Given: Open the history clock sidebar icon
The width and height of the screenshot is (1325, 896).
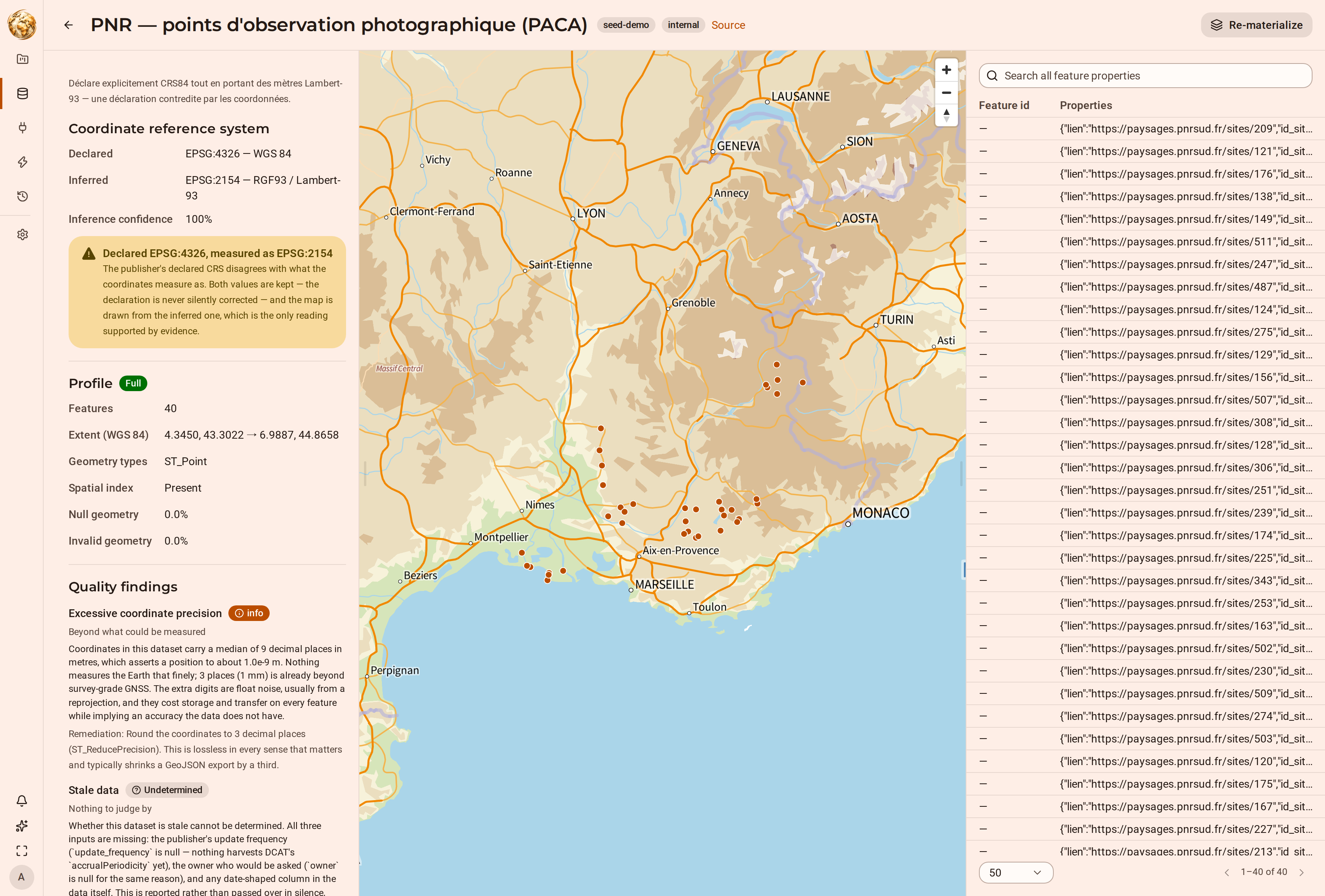Looking at the screenshot, I should click(22, 196).
